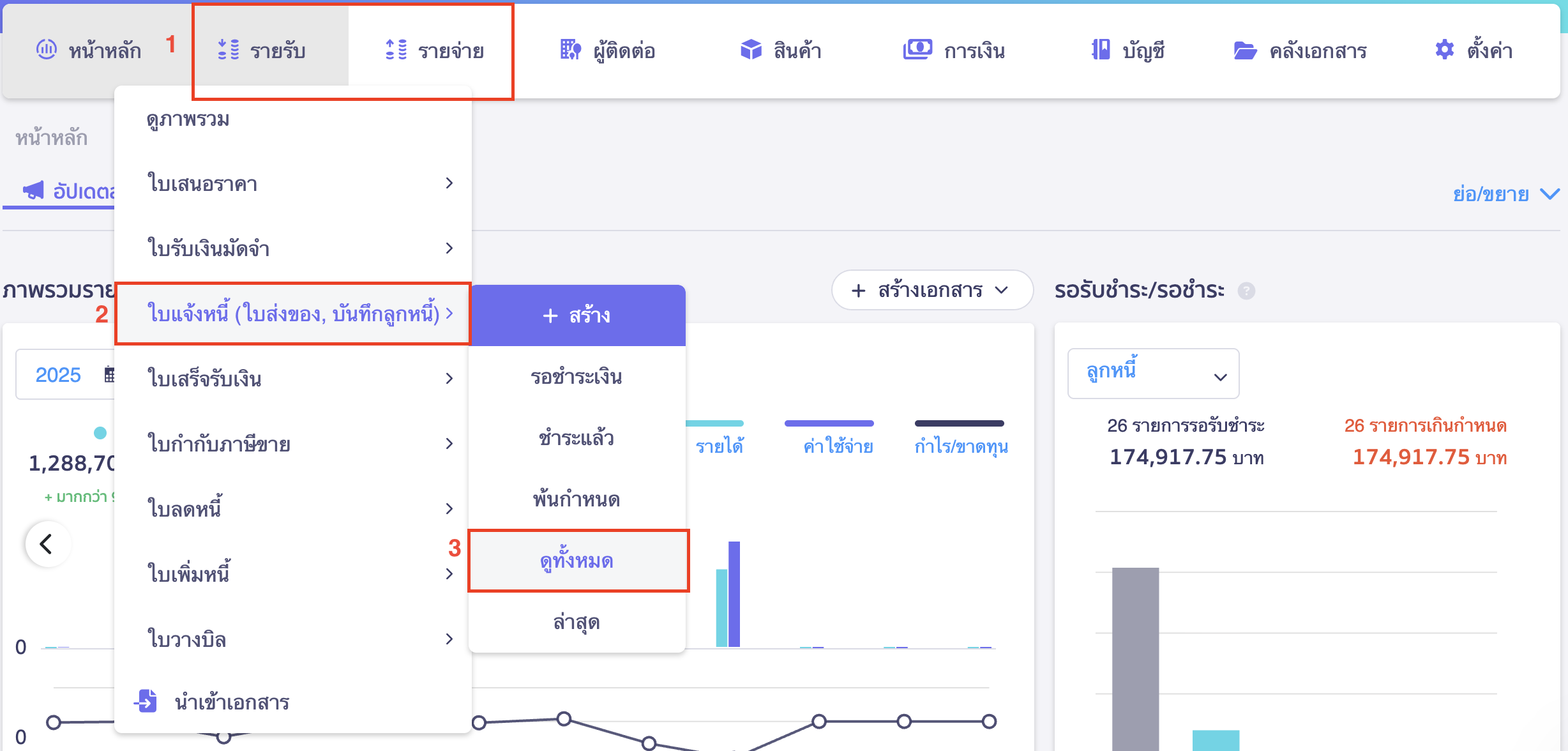Open the สินค้า menu
Screen dimensions: 1568x751
tap(780, 50)
